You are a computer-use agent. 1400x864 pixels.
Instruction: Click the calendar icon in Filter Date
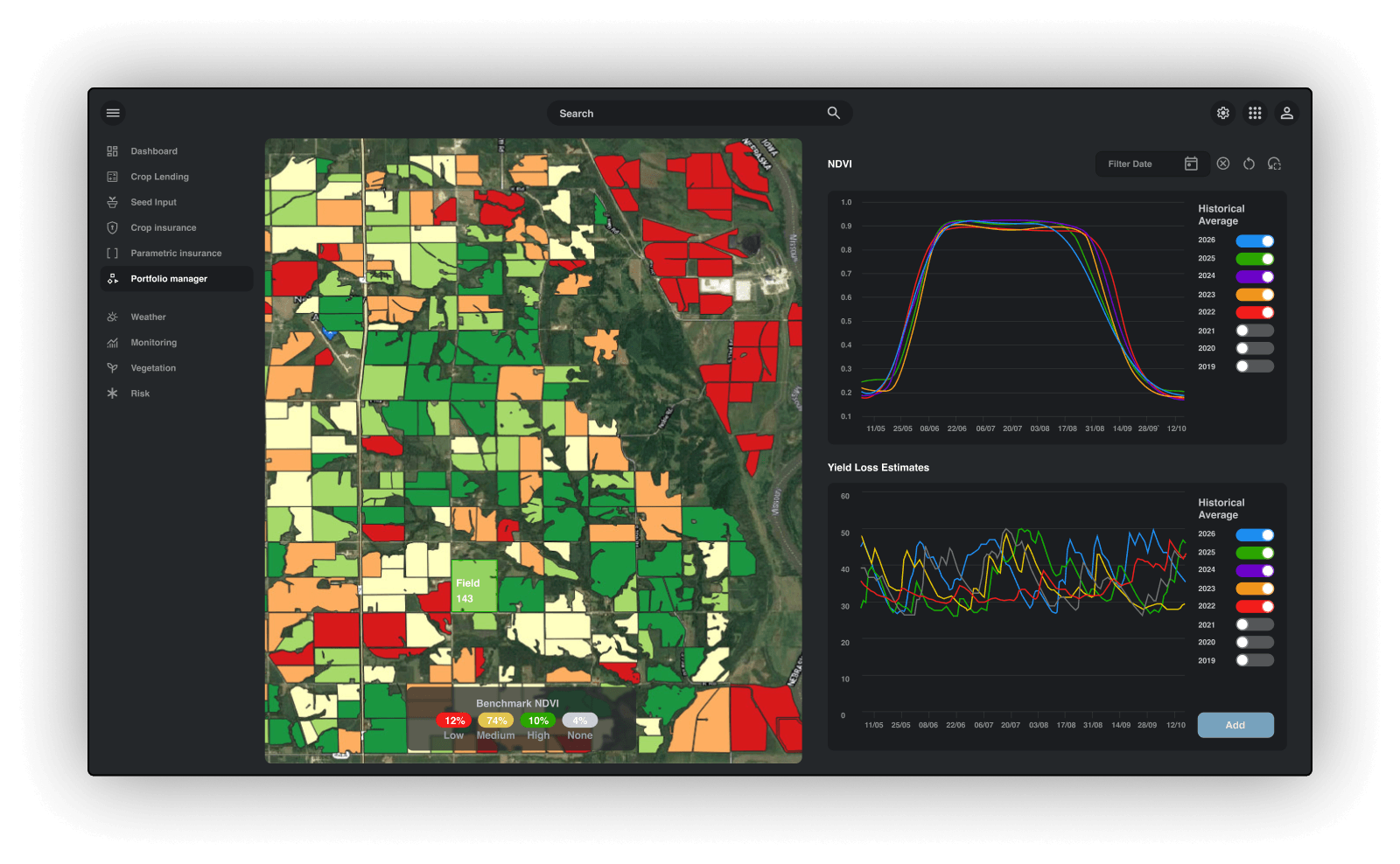pos(1191,164)
